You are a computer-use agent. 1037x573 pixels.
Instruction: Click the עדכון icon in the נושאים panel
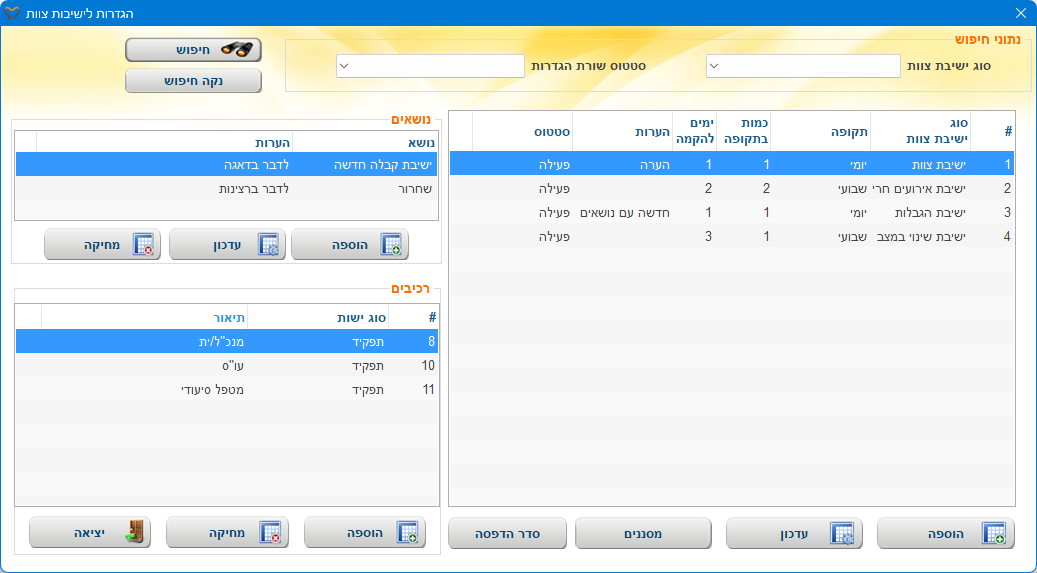[x=268, y=245]
